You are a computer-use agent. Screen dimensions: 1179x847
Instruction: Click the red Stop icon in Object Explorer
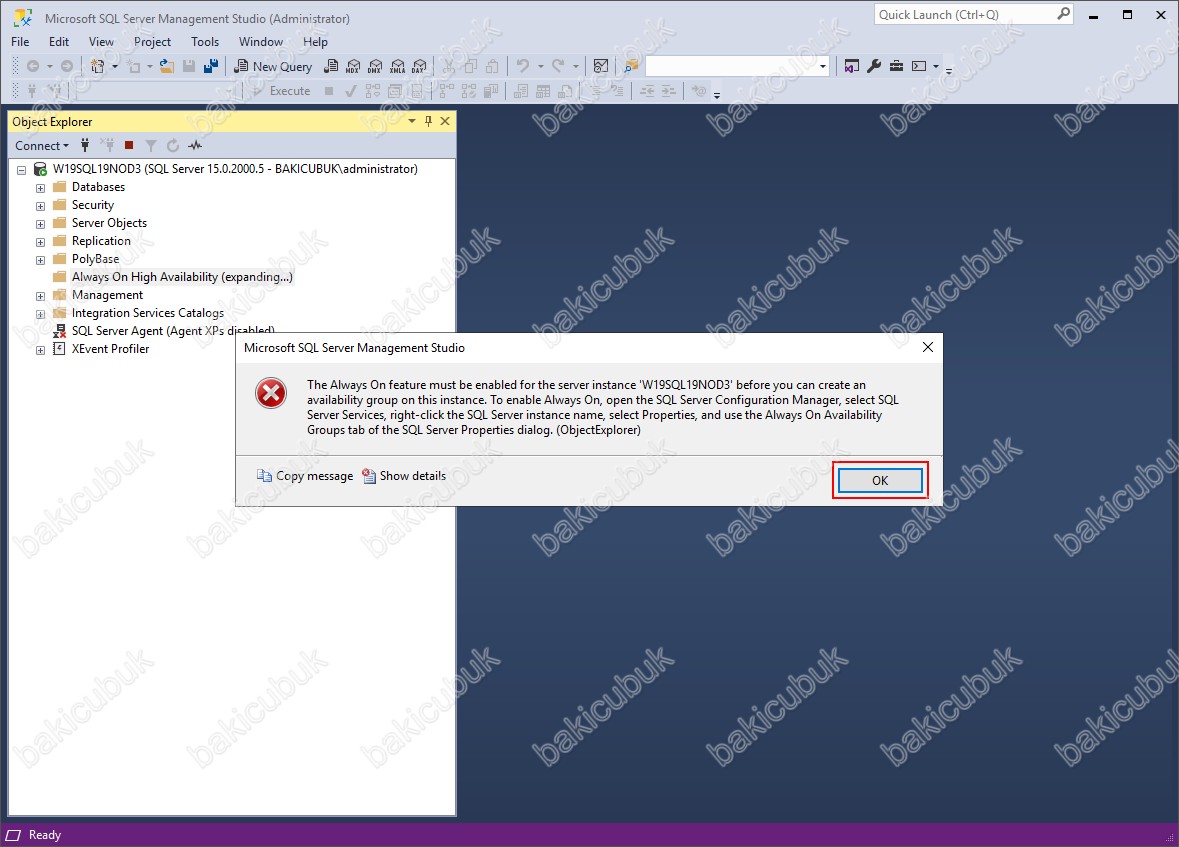click(129, 145)
